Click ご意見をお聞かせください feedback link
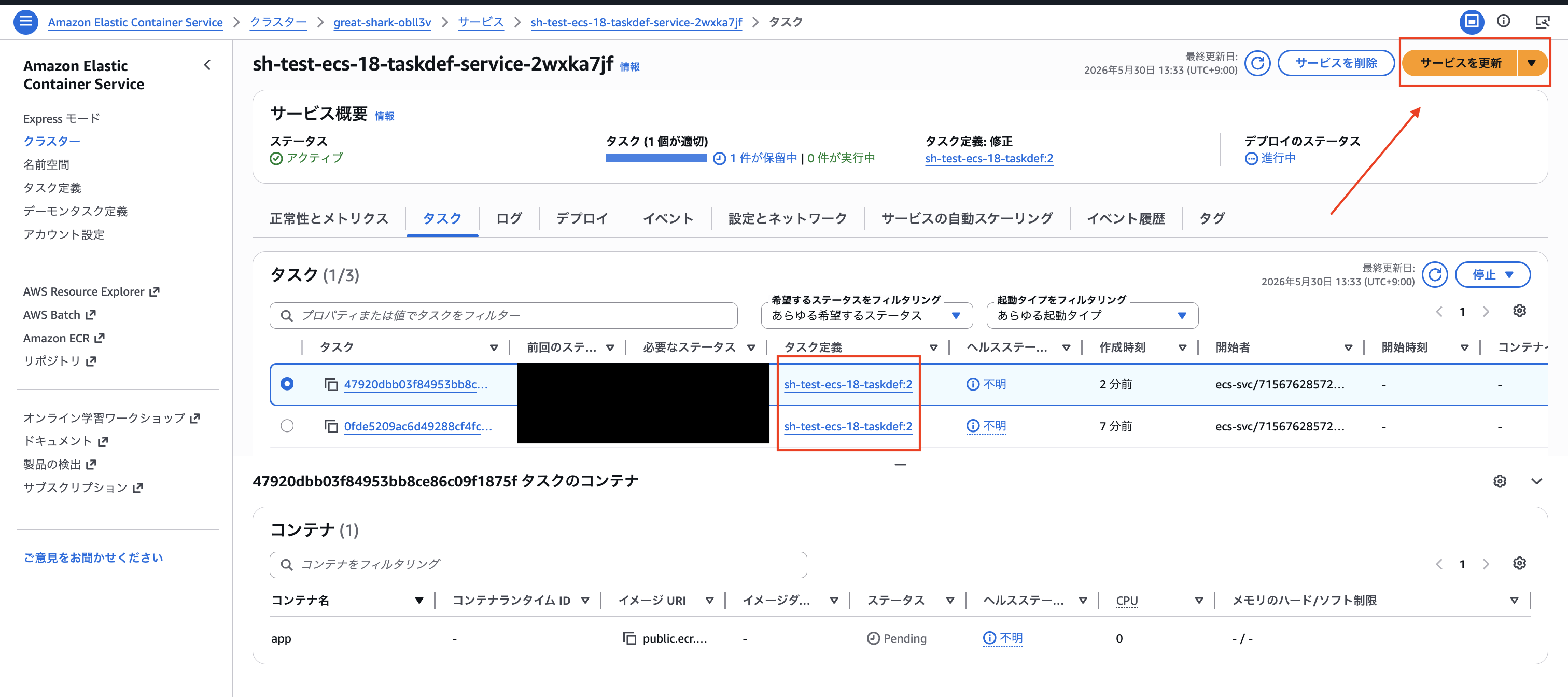1568x697 pixels. coord(93,557)
